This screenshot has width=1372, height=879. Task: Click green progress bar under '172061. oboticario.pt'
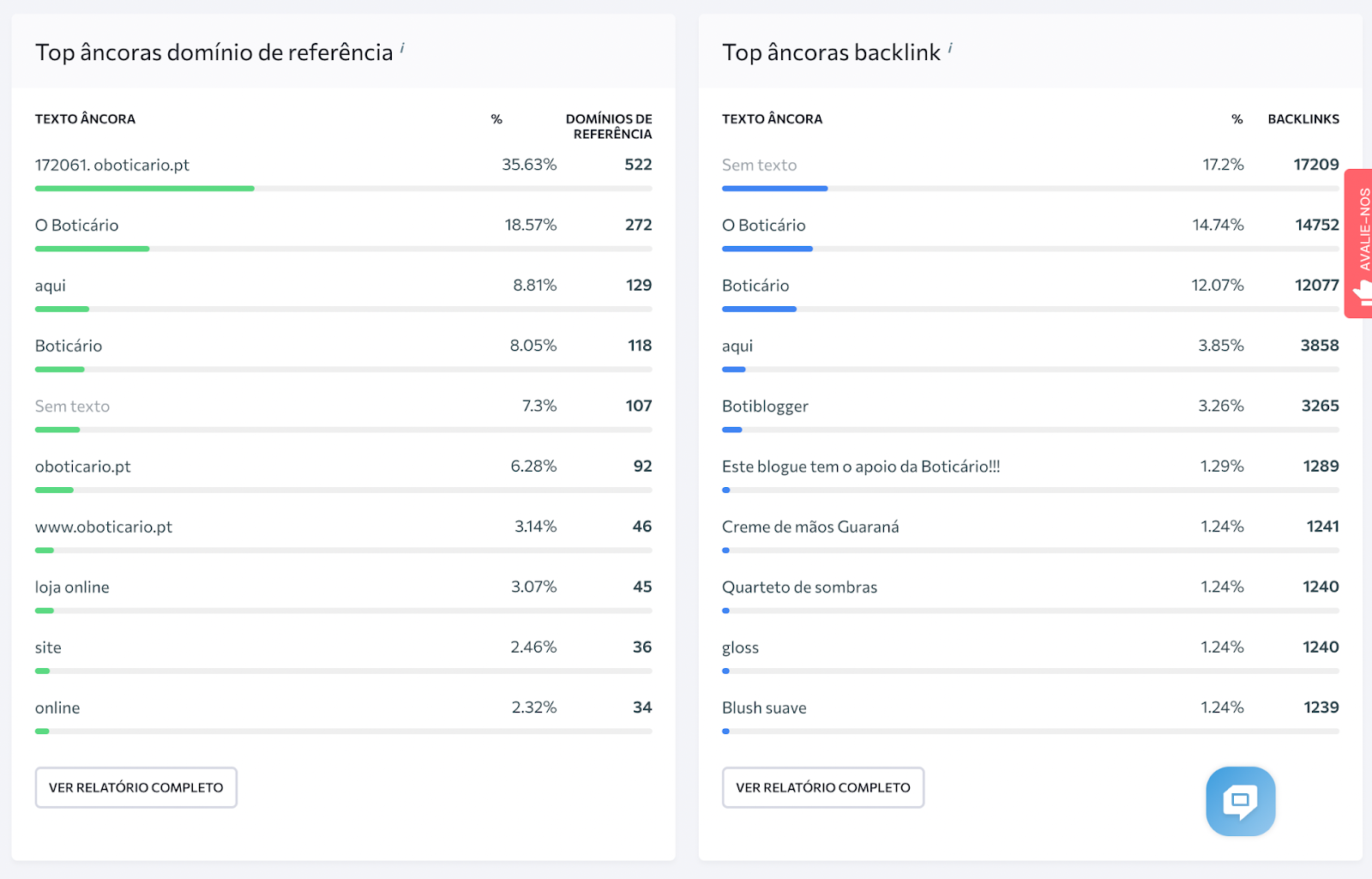tap(145, 189)
